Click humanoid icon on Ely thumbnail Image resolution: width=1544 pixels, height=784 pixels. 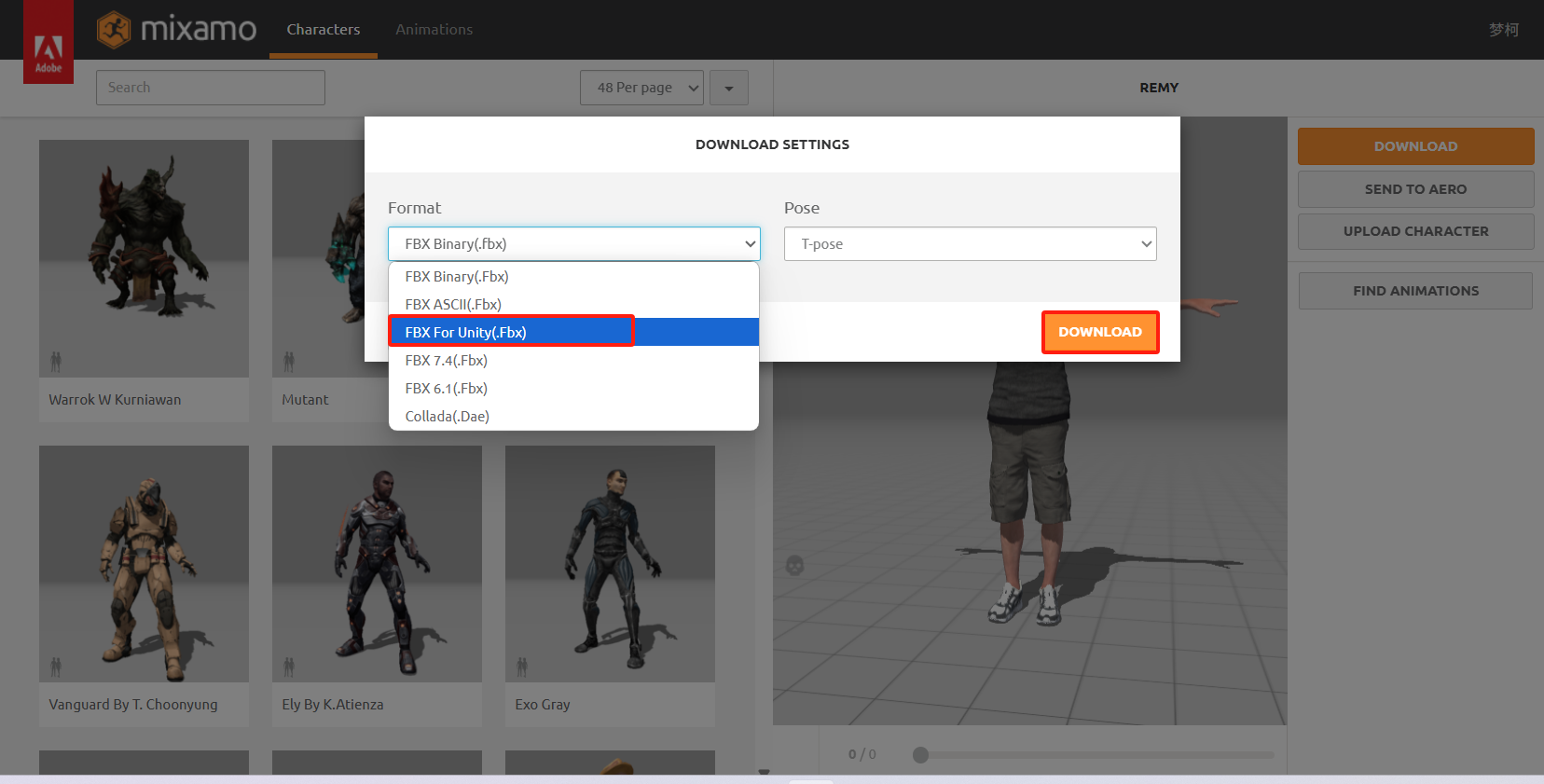[289, 667]
